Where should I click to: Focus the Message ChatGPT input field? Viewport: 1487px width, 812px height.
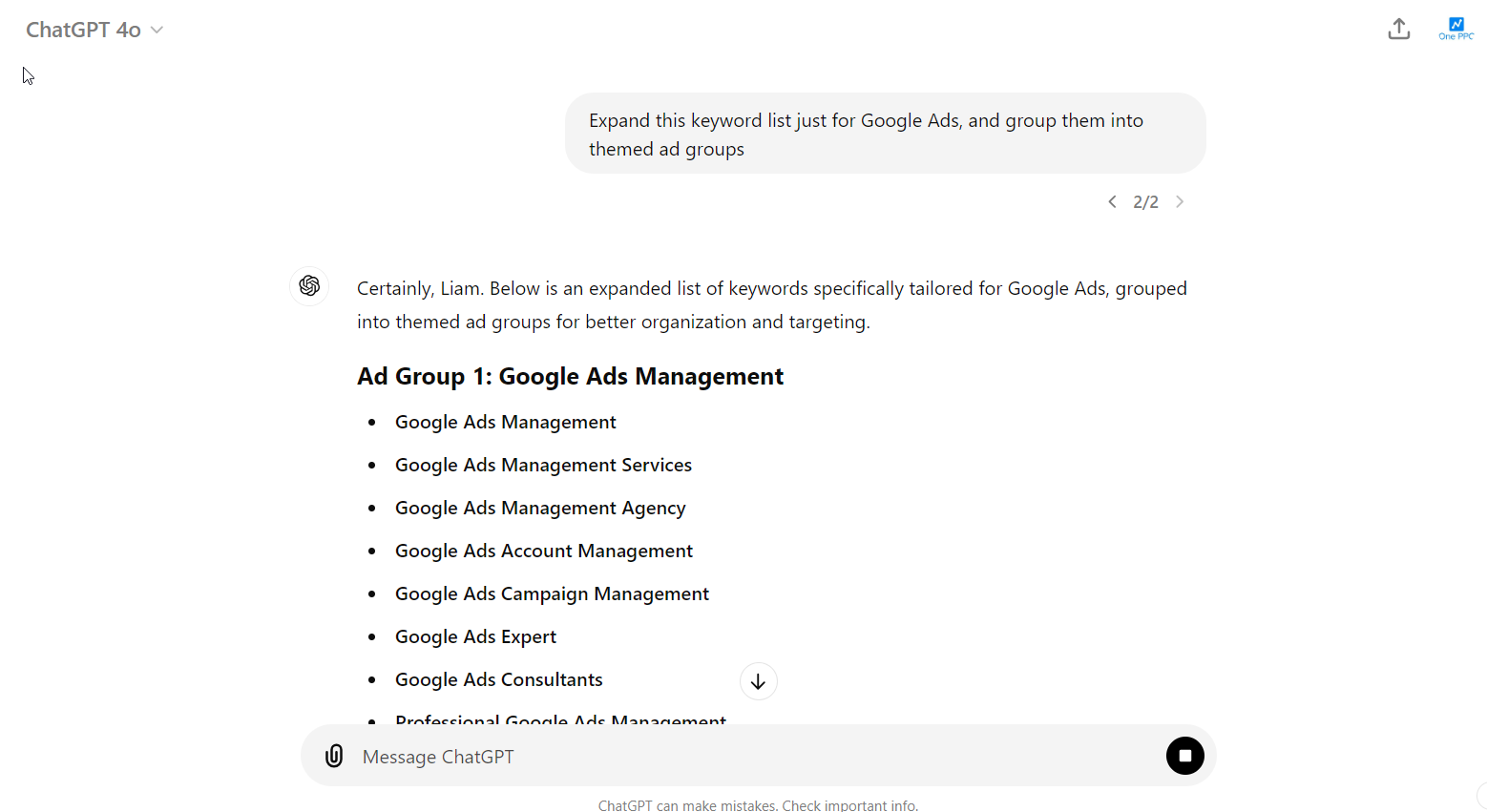click(x=758, y=756)
